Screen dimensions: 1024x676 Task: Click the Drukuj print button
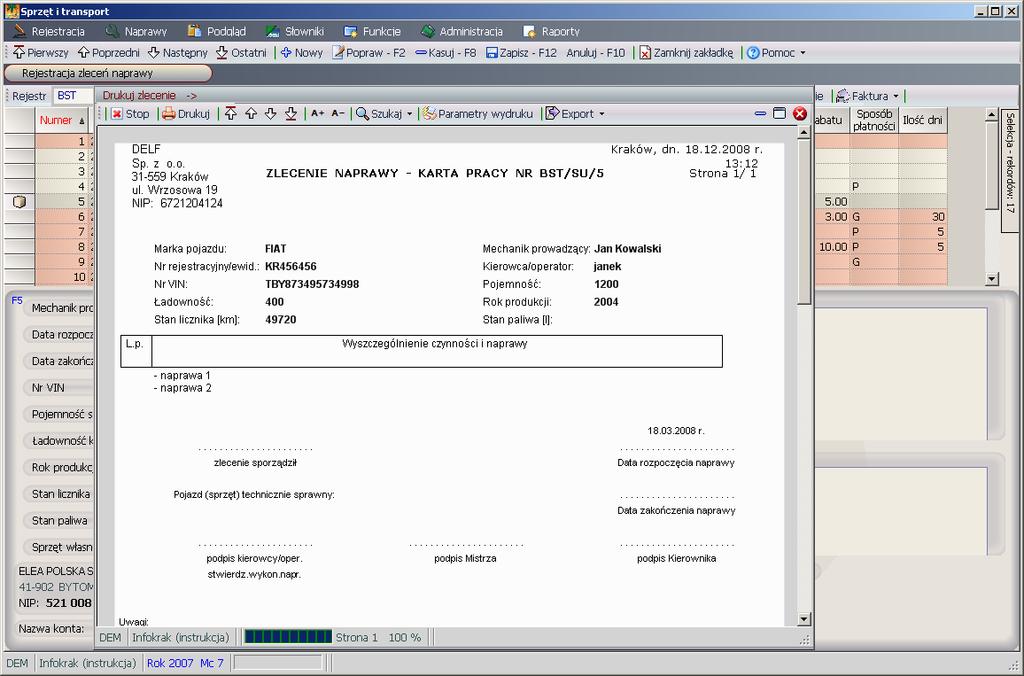[186, 114]
